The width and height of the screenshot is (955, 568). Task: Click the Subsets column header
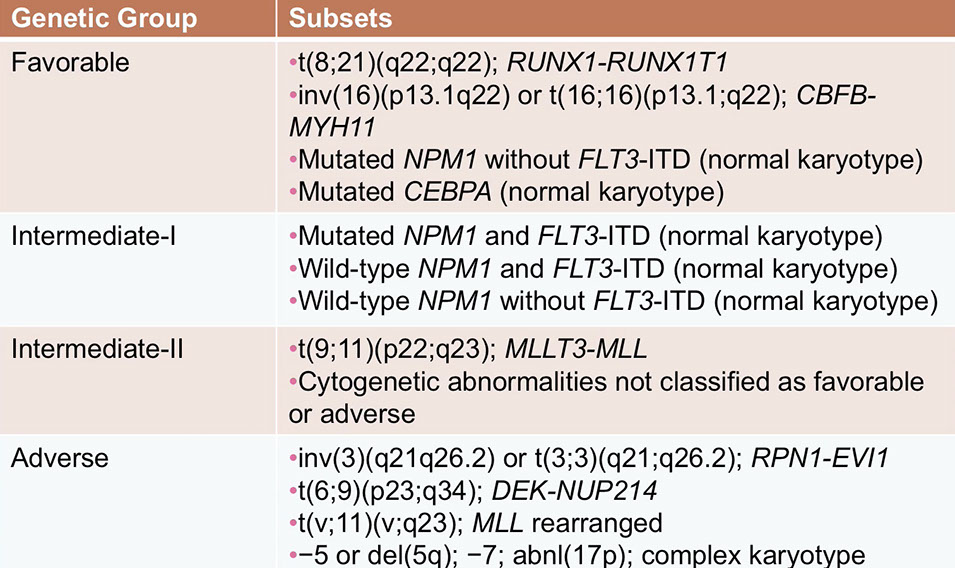(341, 17)
